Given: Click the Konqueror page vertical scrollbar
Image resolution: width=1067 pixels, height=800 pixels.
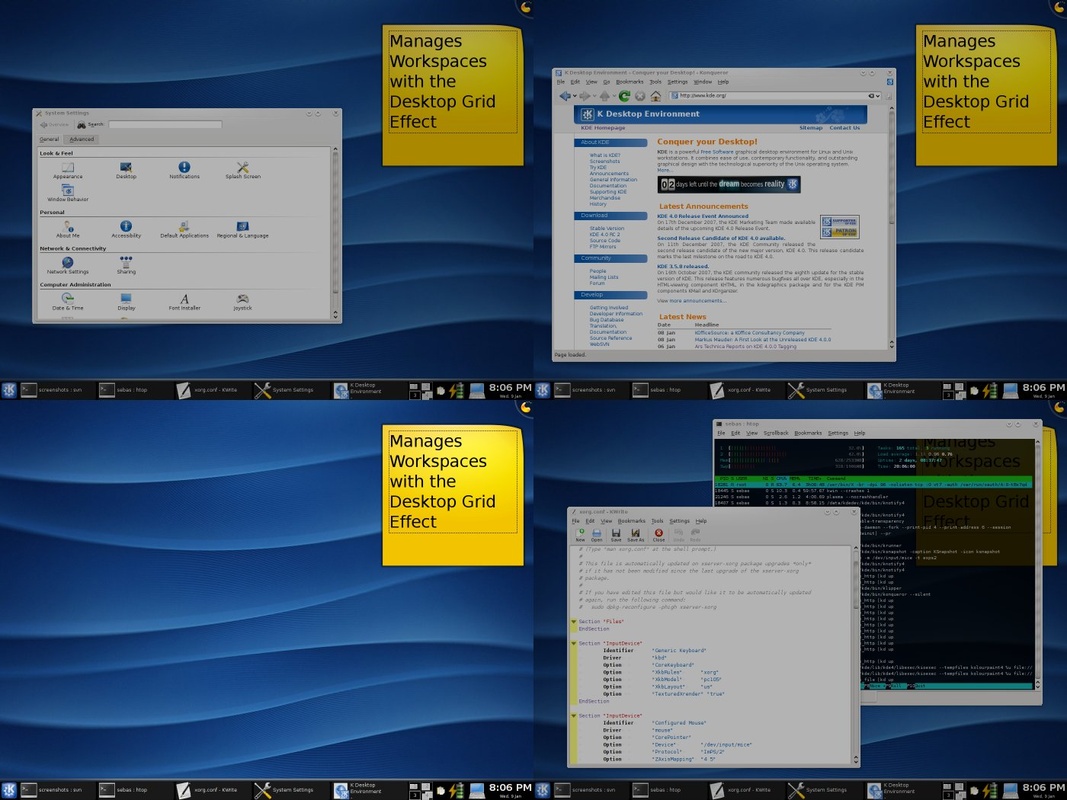Looking at the screenshot, I should (x=891, y=228).
